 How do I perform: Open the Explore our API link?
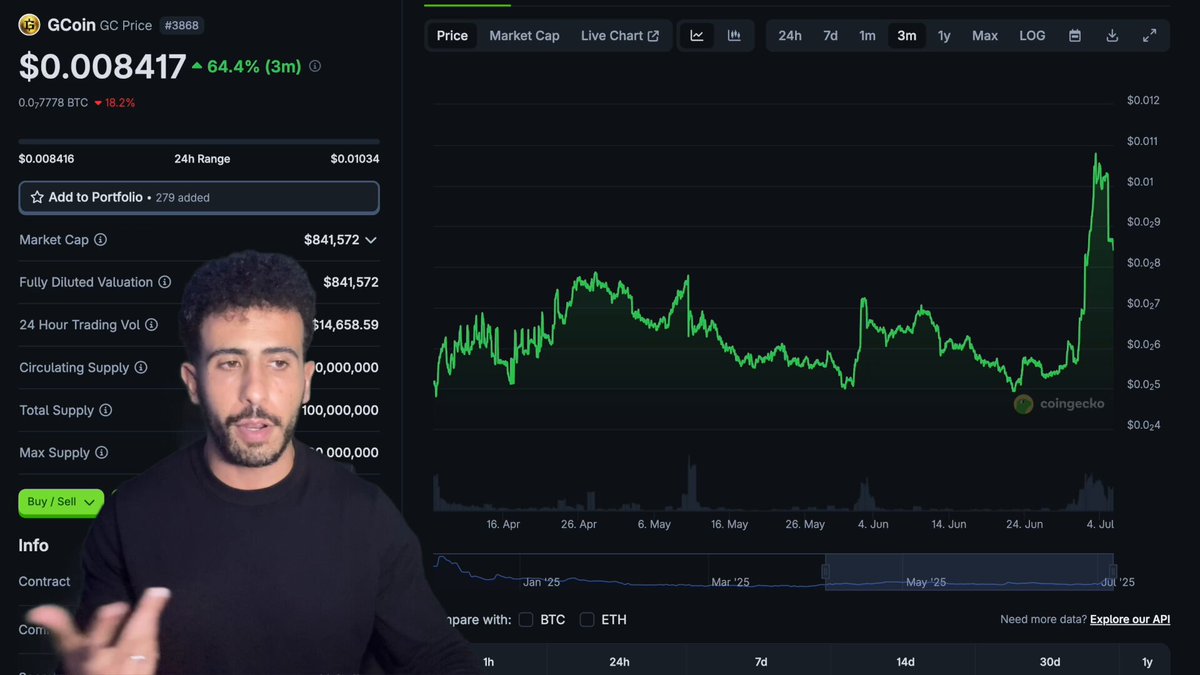click(1130, 620)
